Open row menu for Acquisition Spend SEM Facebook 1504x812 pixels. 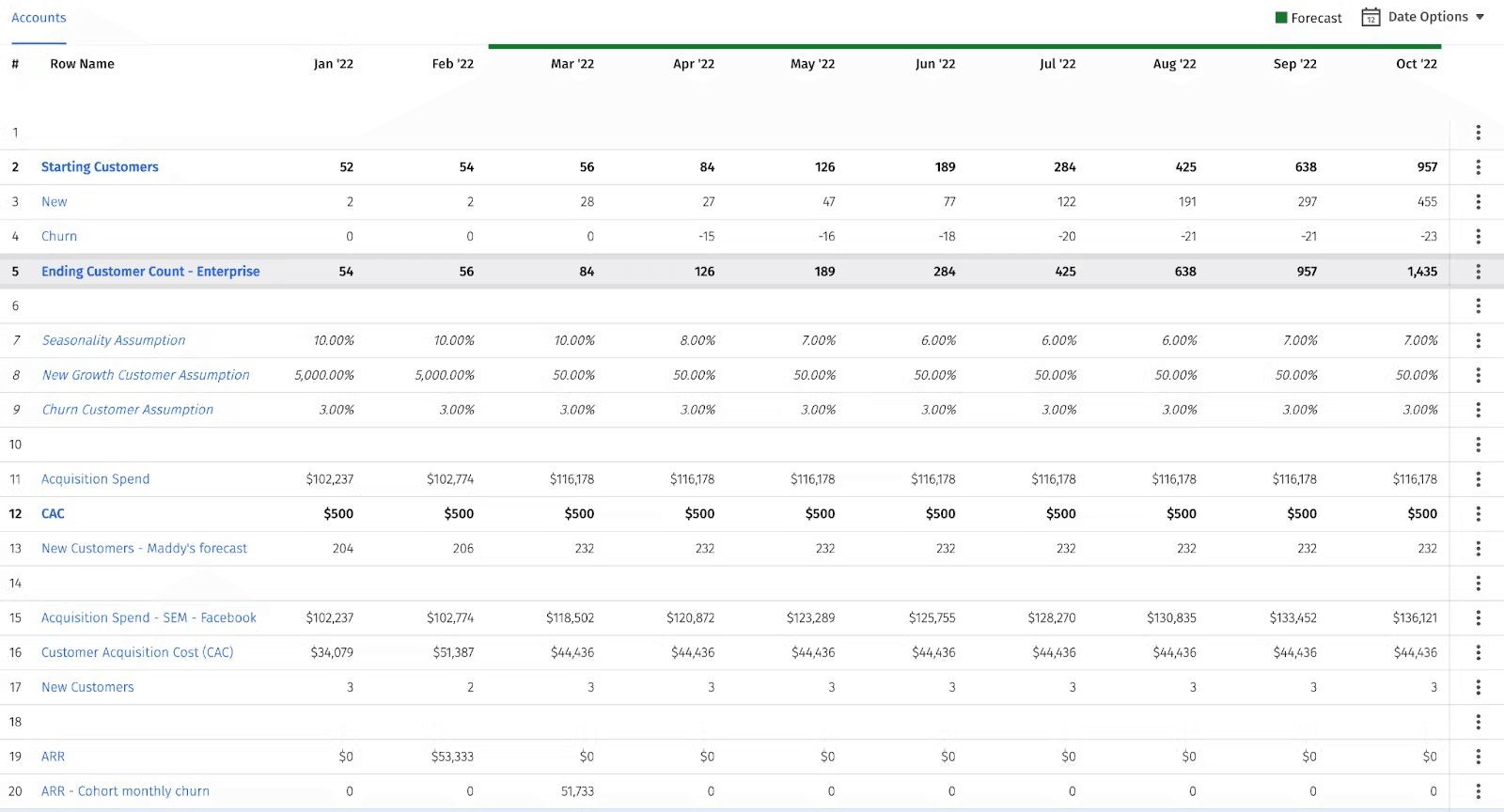[x=1478, y=617]
